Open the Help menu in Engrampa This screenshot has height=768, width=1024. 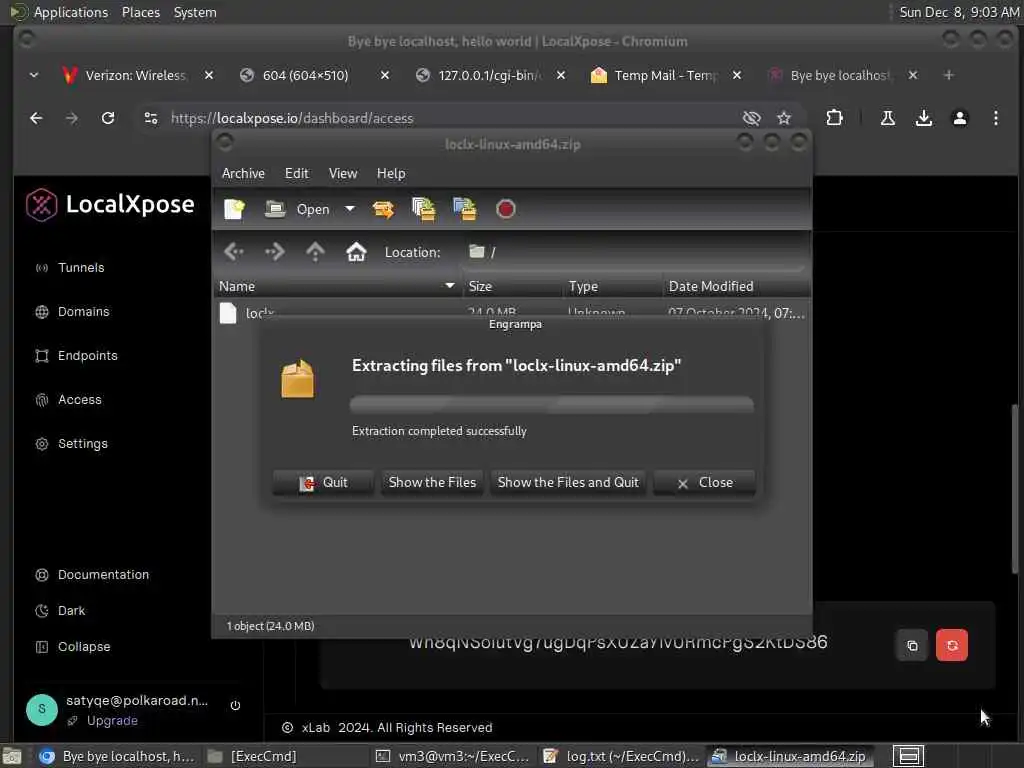coord(391,173)
